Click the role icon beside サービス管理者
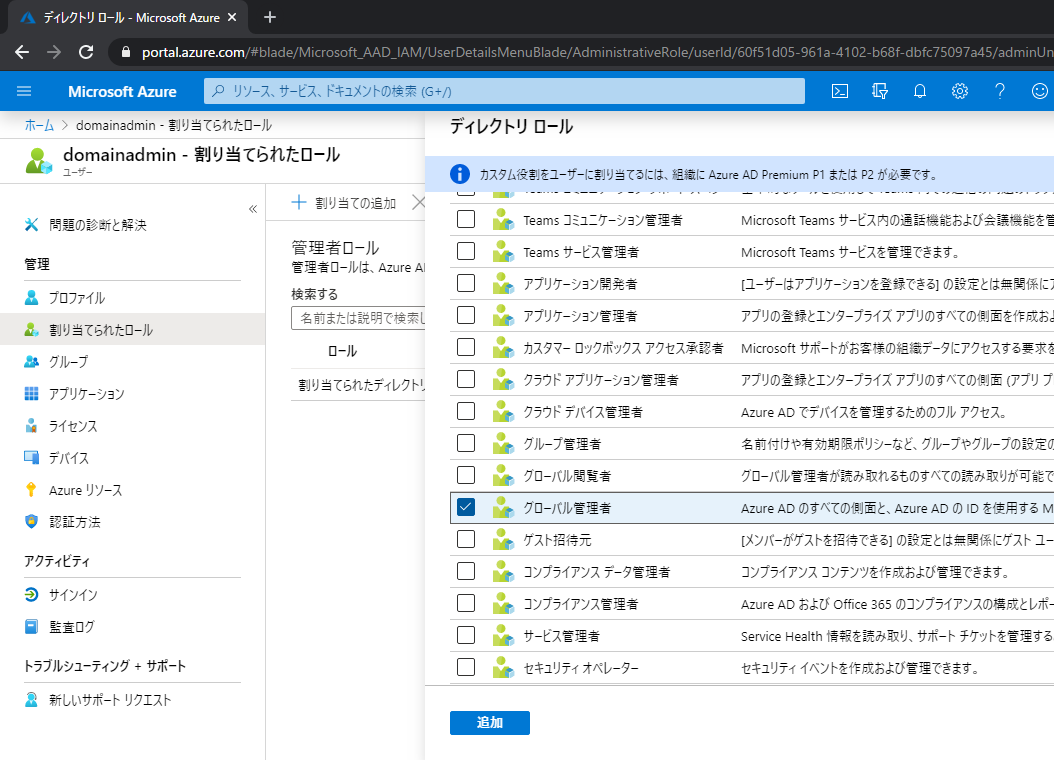This screenshot has height=760, width=1054. coord(503,635)
